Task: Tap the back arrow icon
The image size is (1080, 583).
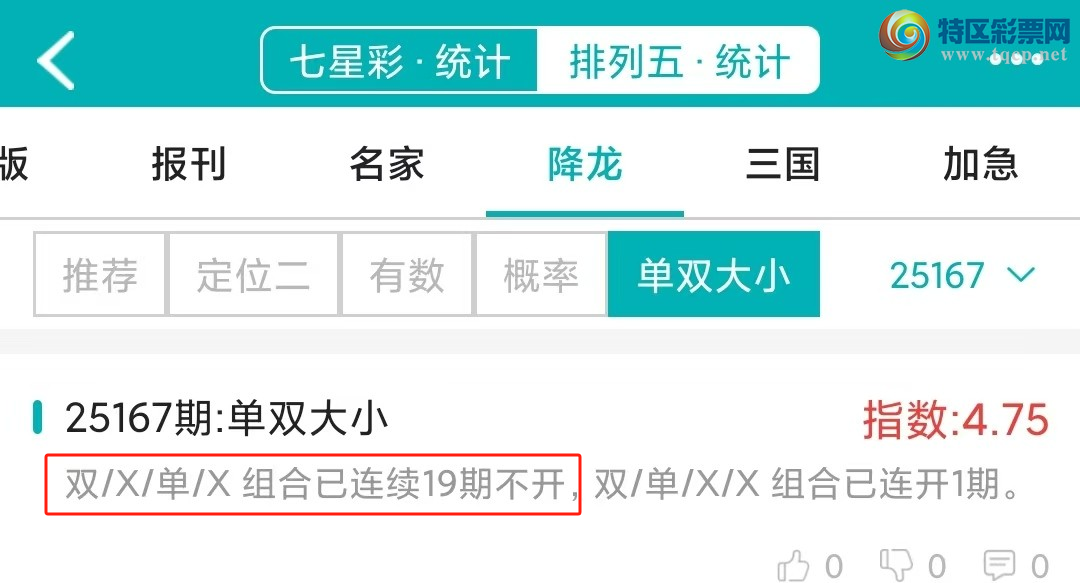Action: coord(56,61)
